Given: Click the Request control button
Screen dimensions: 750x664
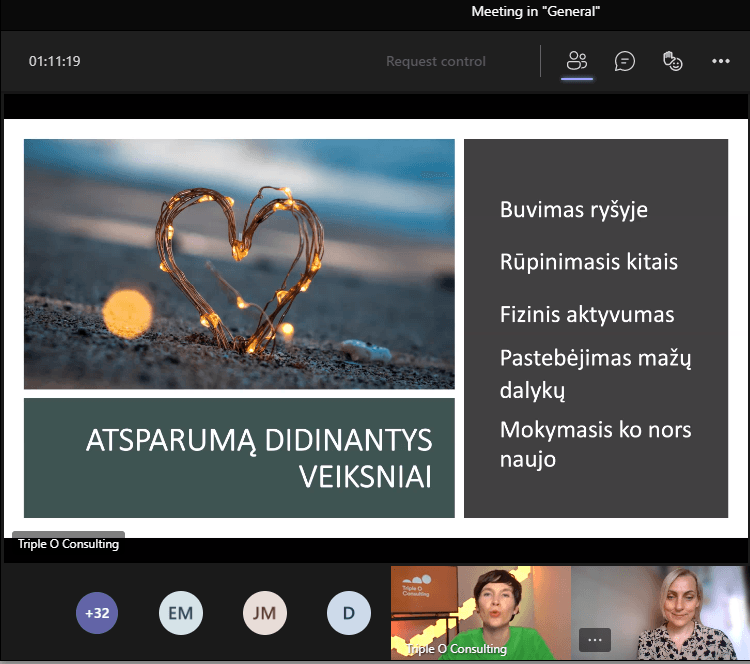Looking at the screenshot, I should coord(436,61).
